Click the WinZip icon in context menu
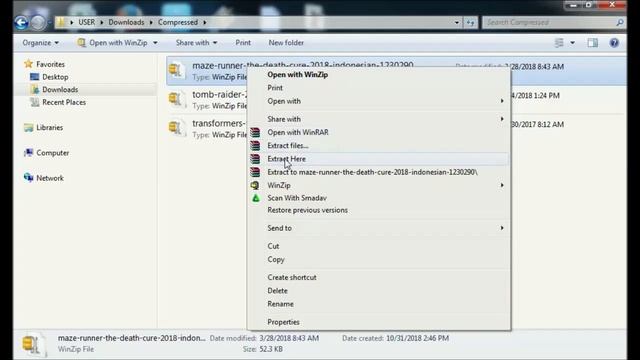Screen dimensions: 640x360 point(255,185)
